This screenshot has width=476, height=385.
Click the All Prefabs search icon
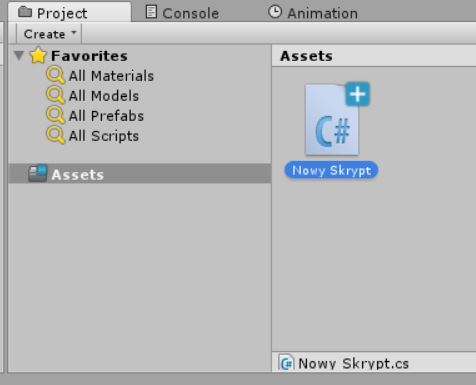(x=55, y=115)
